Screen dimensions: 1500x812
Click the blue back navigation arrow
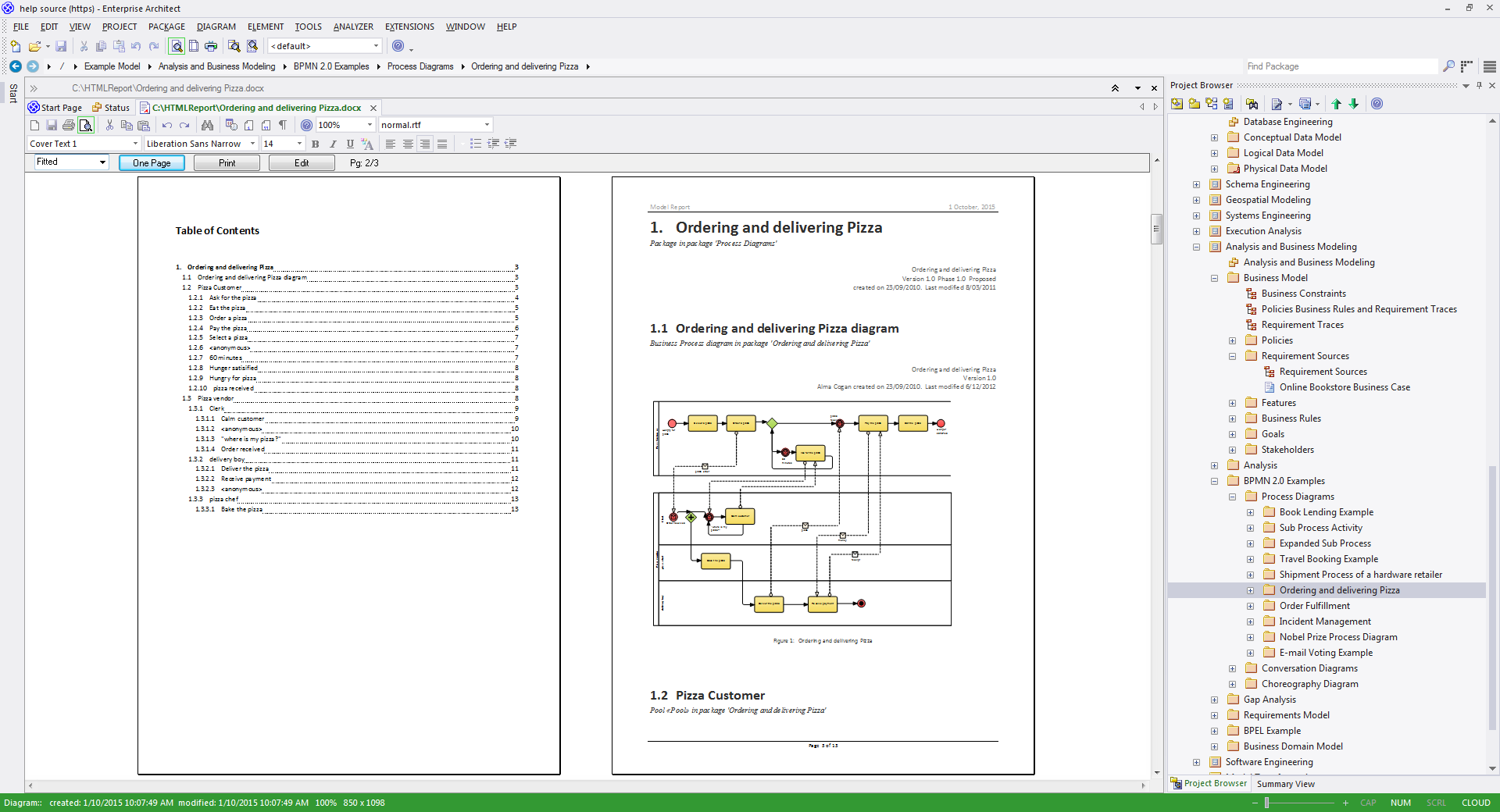click(15, 66)
